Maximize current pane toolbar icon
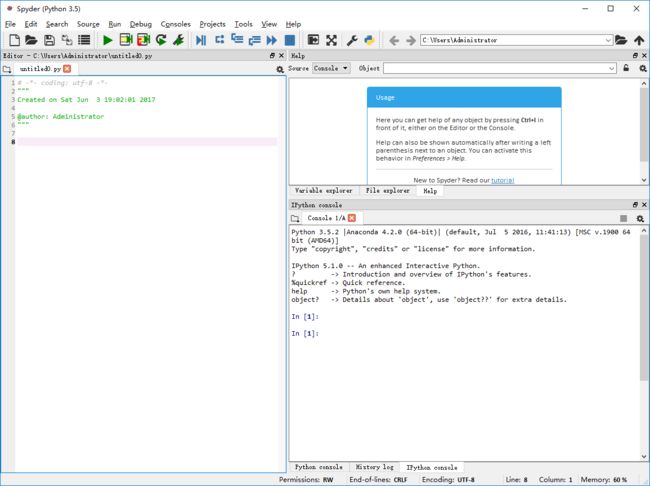This screenshot has height=486, width=650. 313,40
